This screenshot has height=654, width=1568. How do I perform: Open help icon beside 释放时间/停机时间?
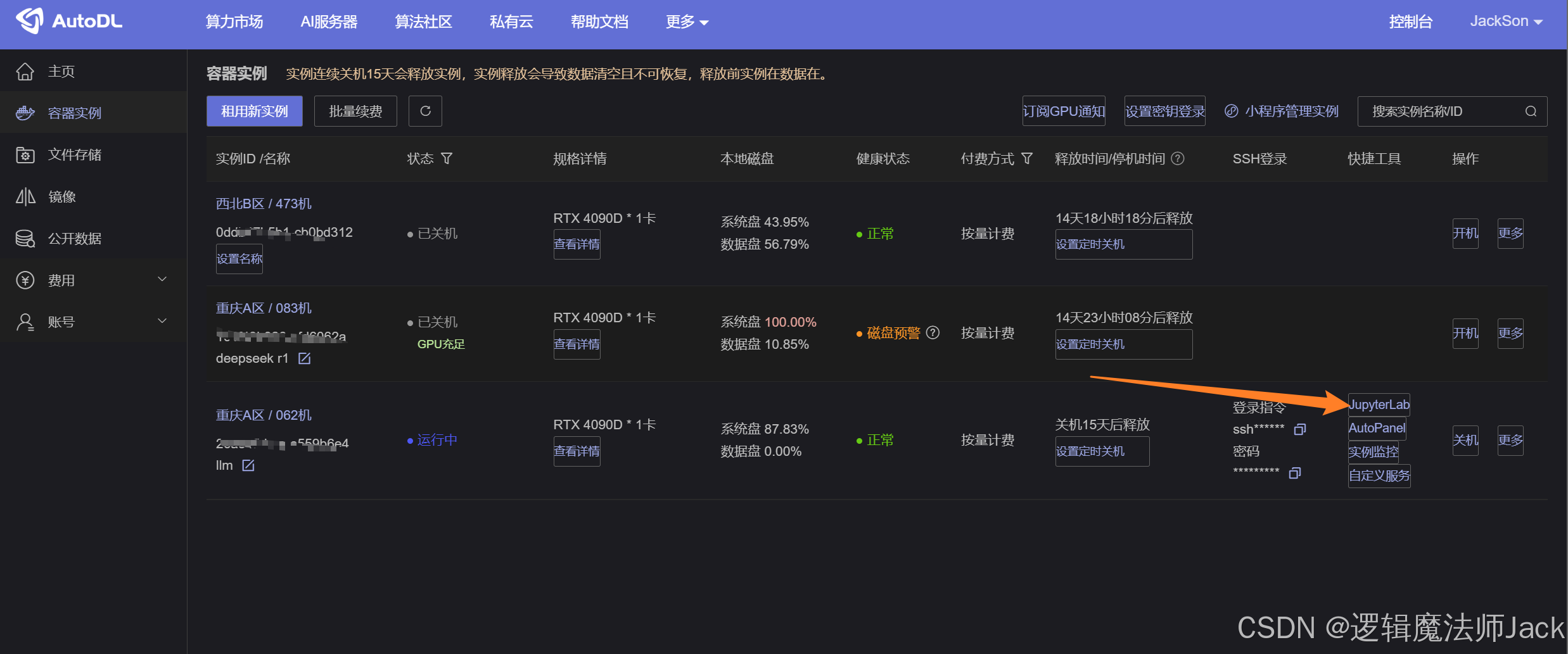pos(1178,158)
